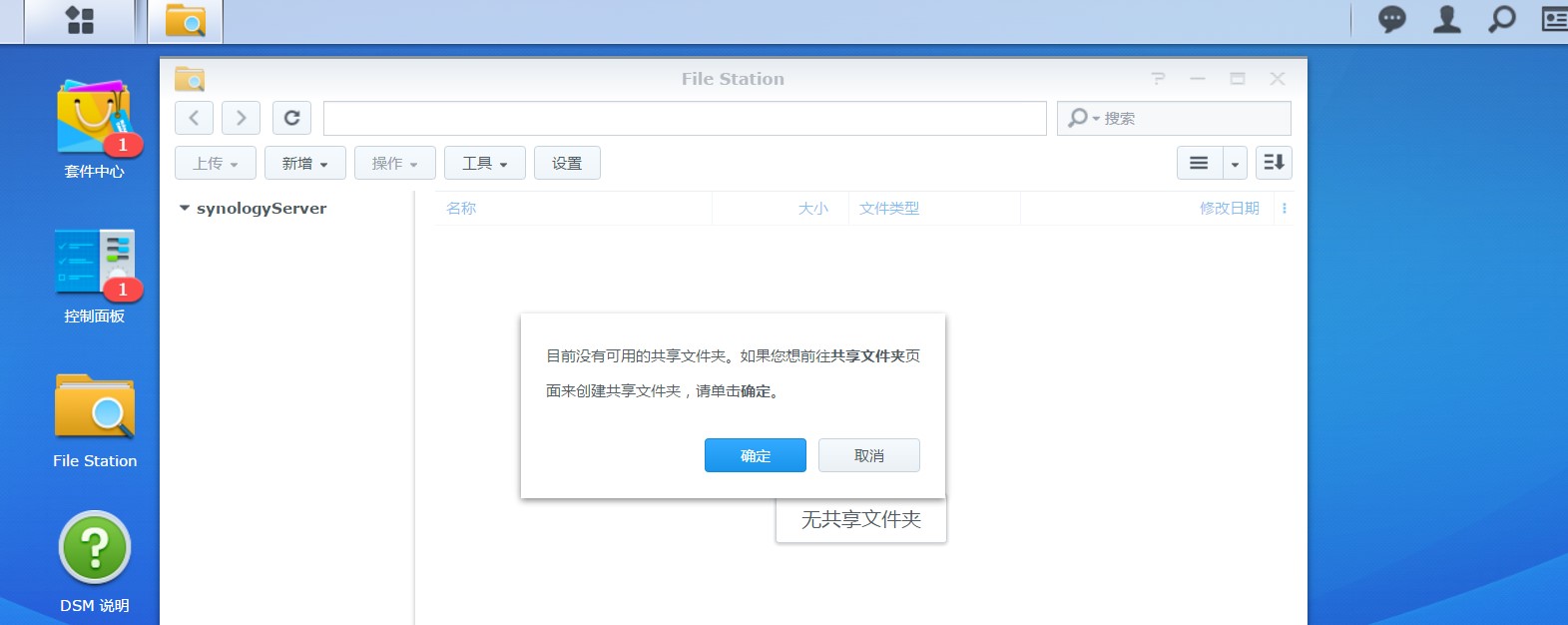Open the view mode dropdown arrow
1568x625 pixels.
tap(1235, 164)
